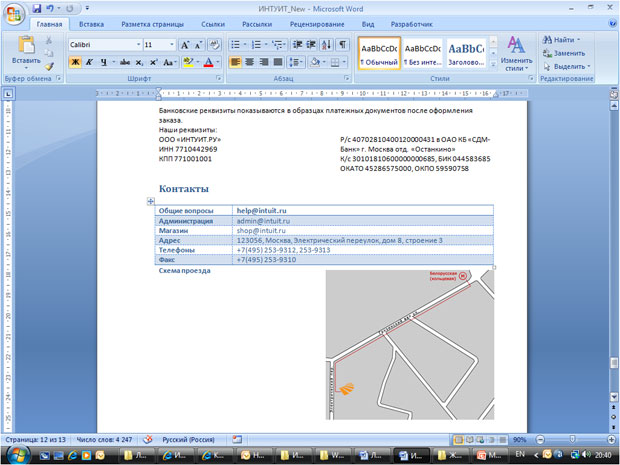
Task: Expand the borders dropdown arrow
Action: 344,62
